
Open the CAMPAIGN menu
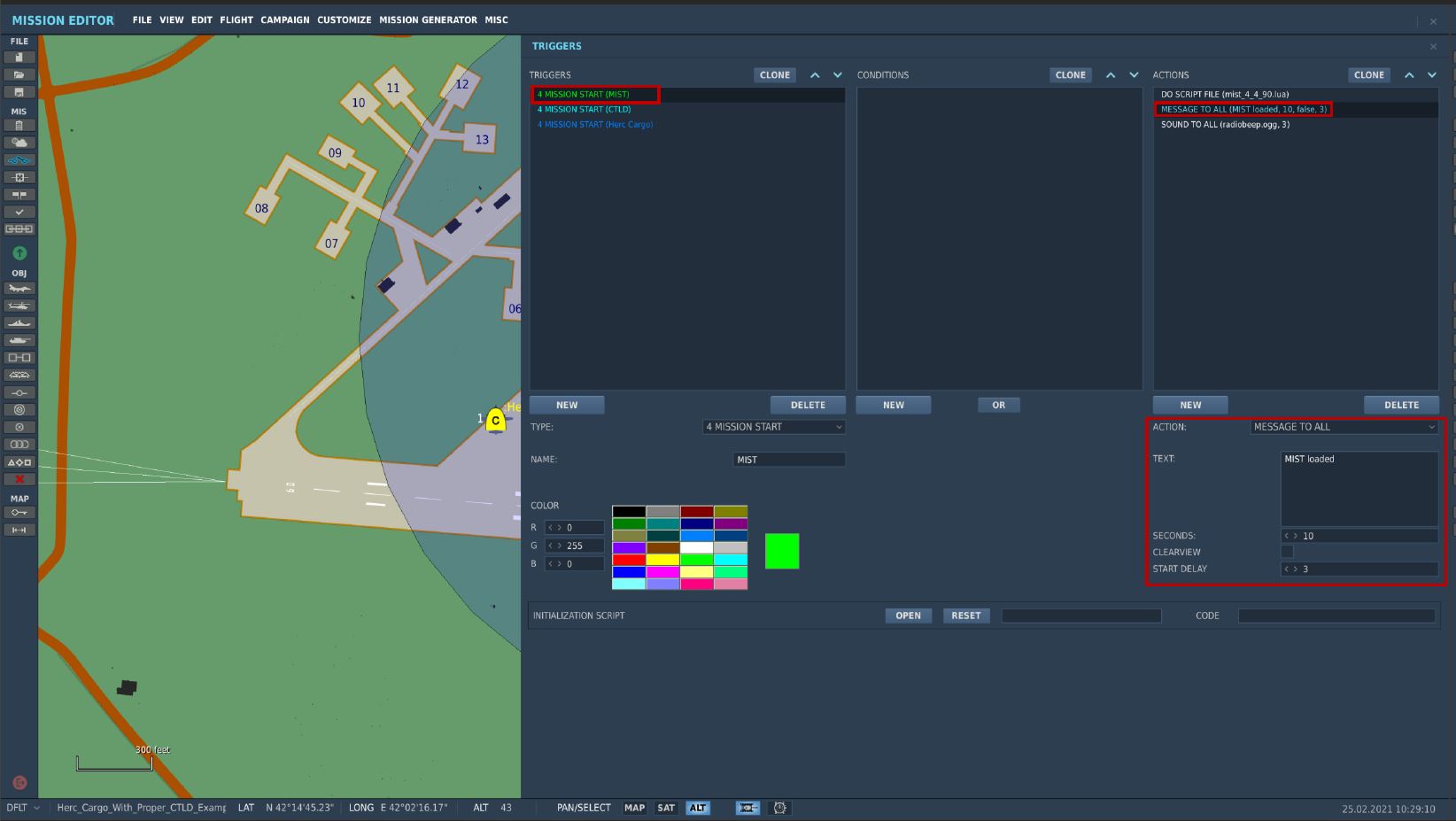pos(284,19)
